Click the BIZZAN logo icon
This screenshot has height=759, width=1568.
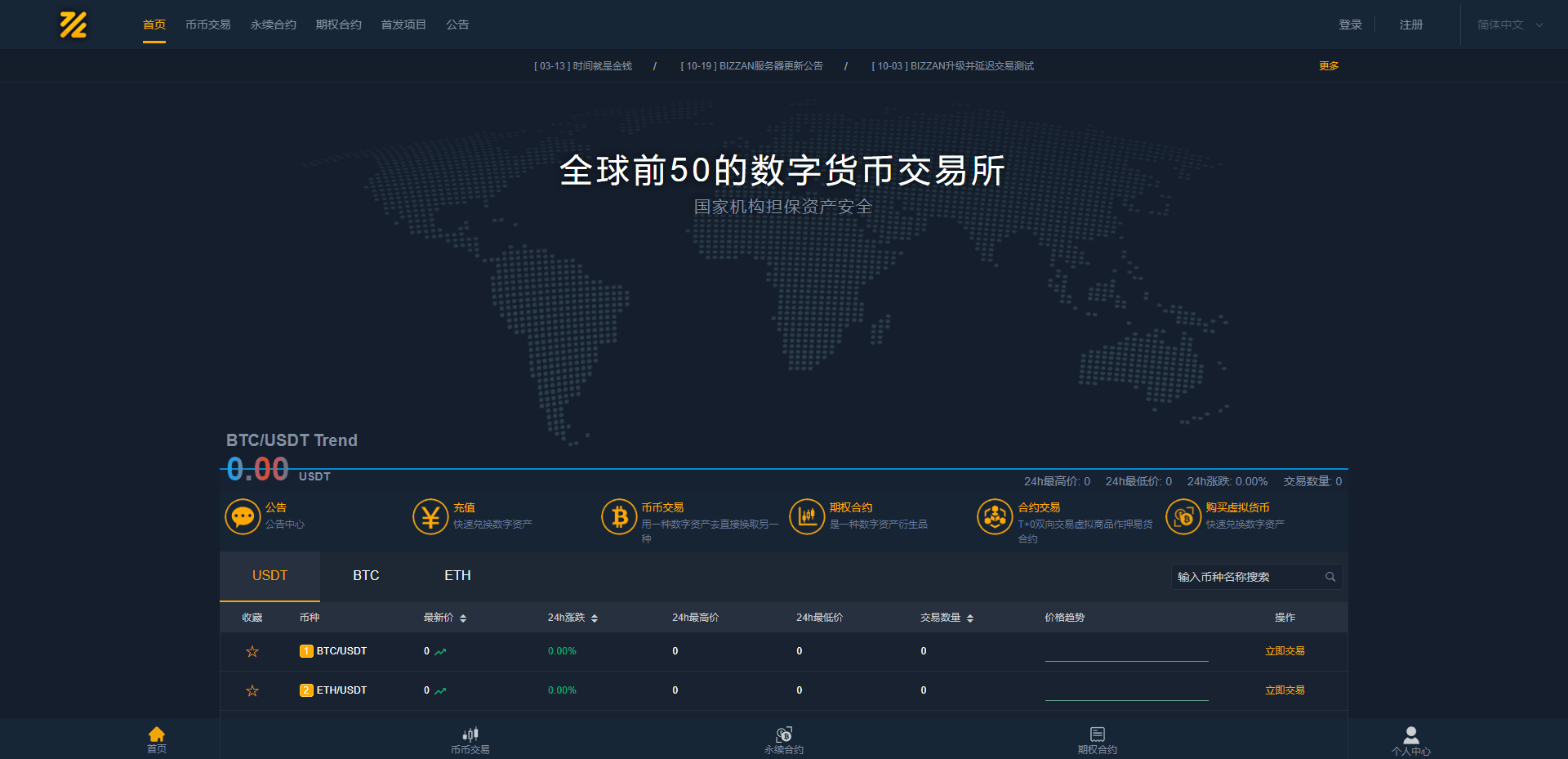click(73, 25)
